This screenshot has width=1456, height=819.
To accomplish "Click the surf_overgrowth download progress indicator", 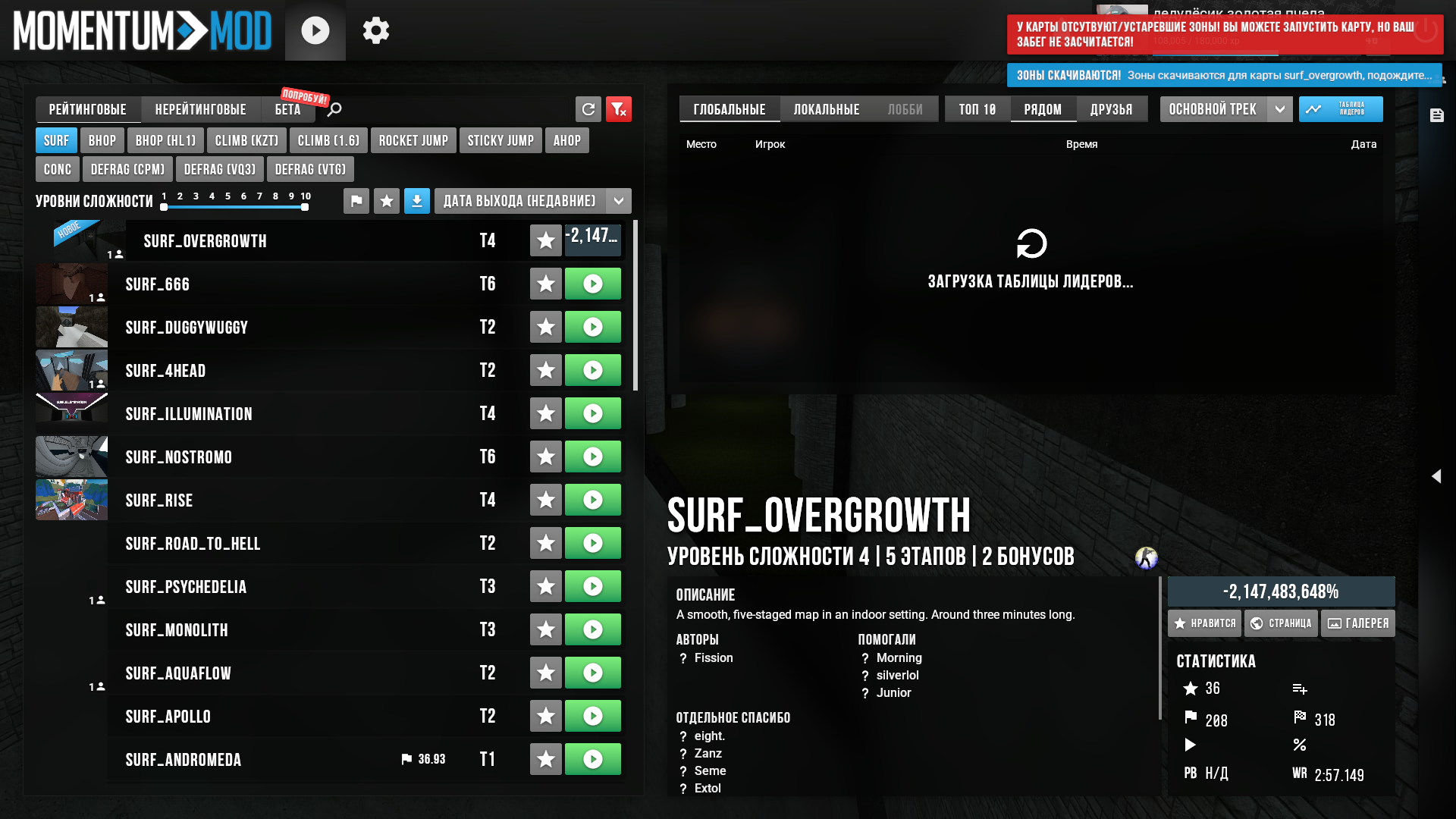I will point(593,240).
